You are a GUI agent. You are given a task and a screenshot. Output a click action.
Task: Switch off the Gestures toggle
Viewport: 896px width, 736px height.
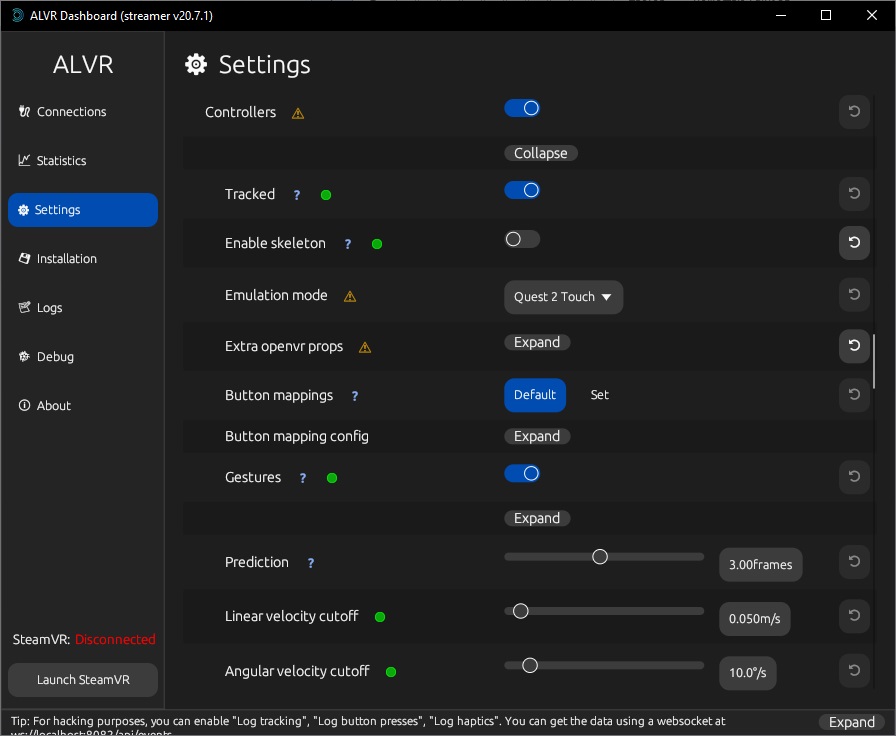(x=522, y=473)
